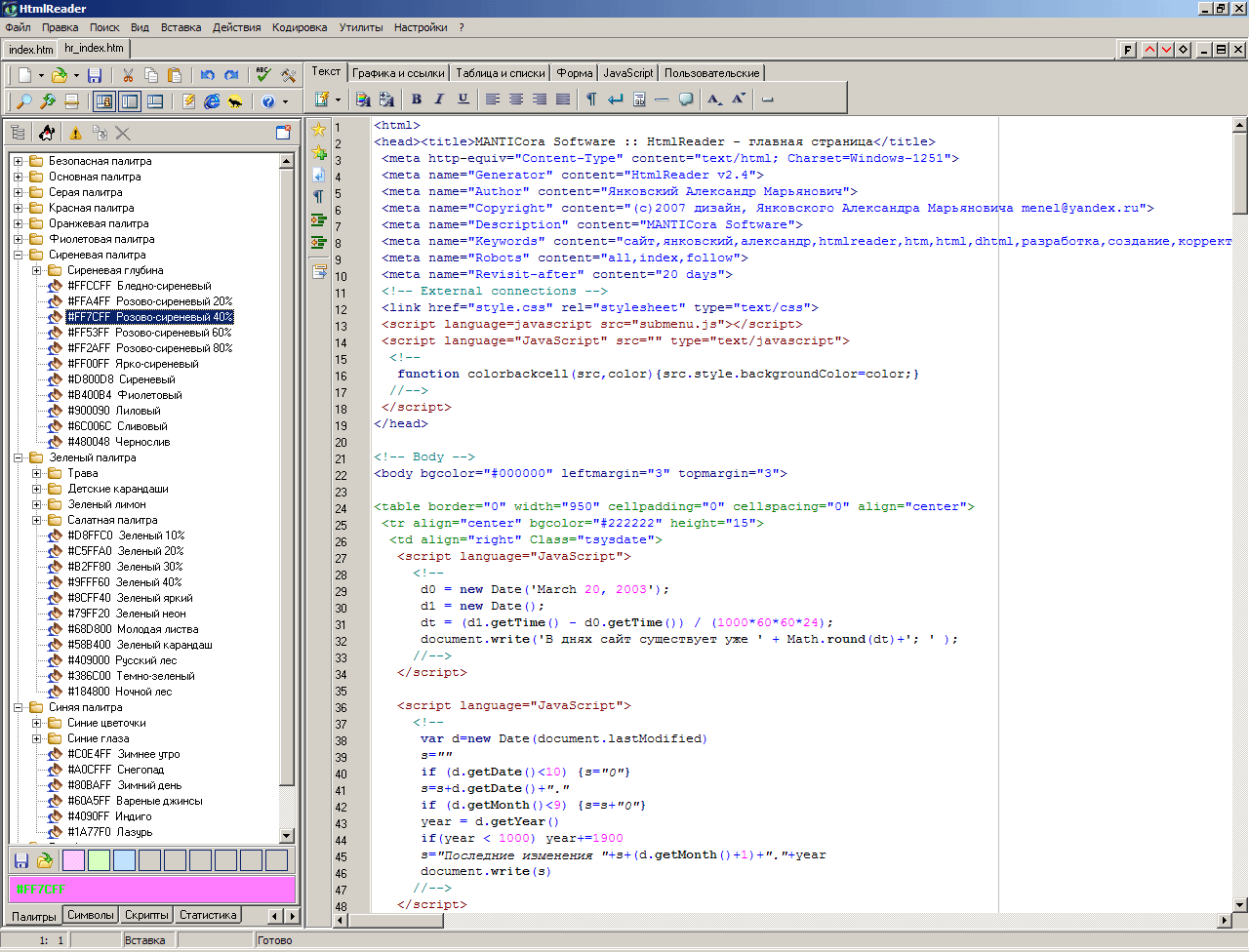Viewport: 1249px width, 952px height.
Task: Expand the Красная палитра tree node
Action: click(18, 208)
